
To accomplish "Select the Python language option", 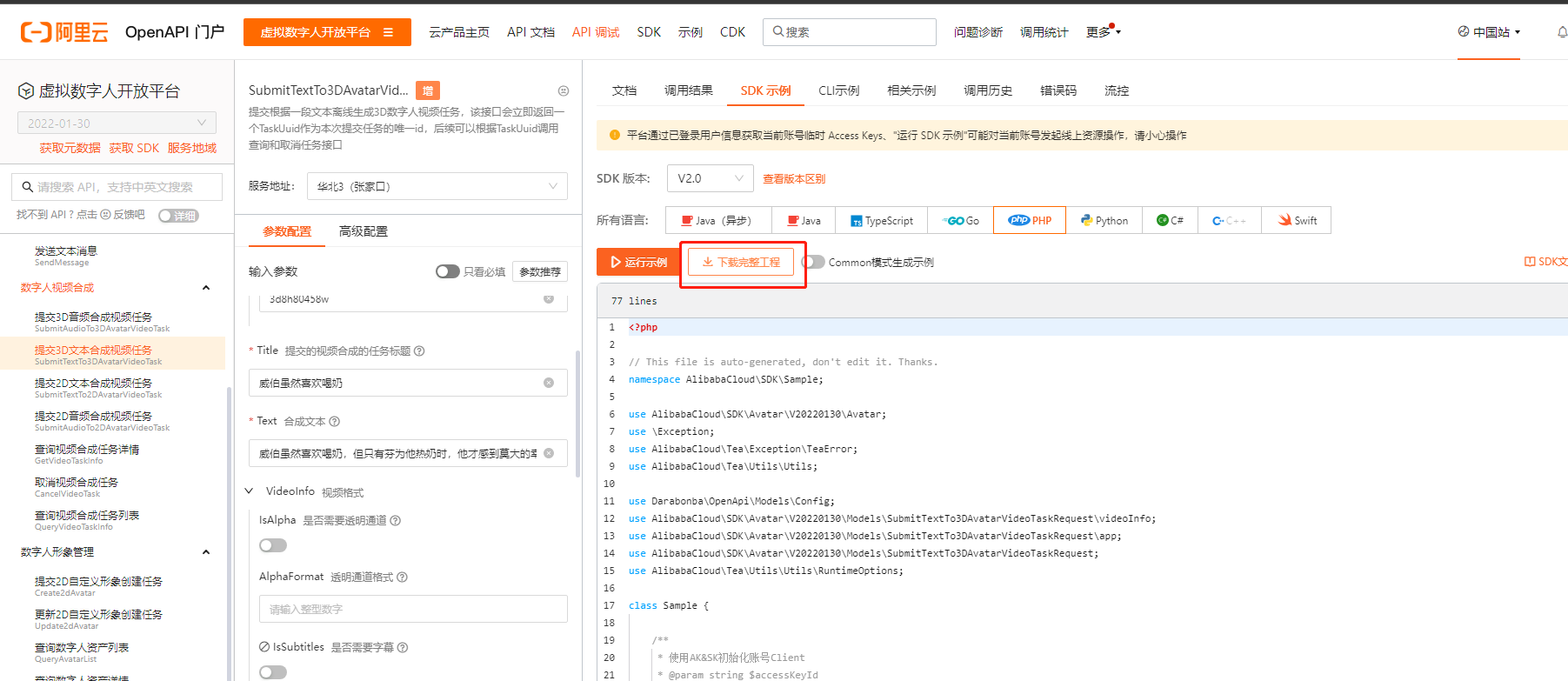I will coord(1104,220).
